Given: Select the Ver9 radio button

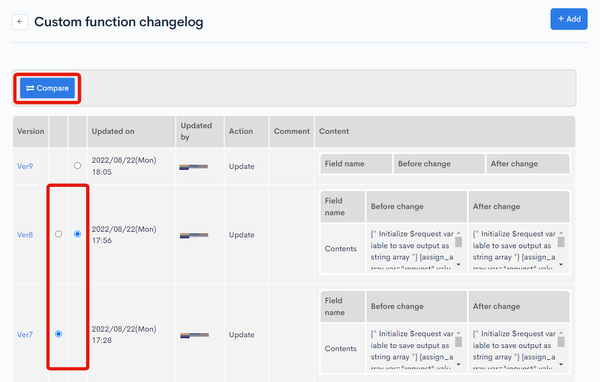Looking at the screenshot, I should click(77, 166).
